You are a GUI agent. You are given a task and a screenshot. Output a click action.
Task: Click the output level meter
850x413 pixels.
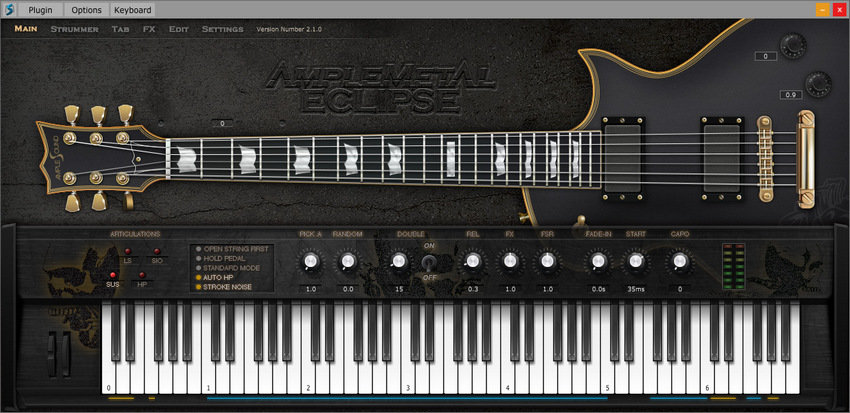pos(734,266)
